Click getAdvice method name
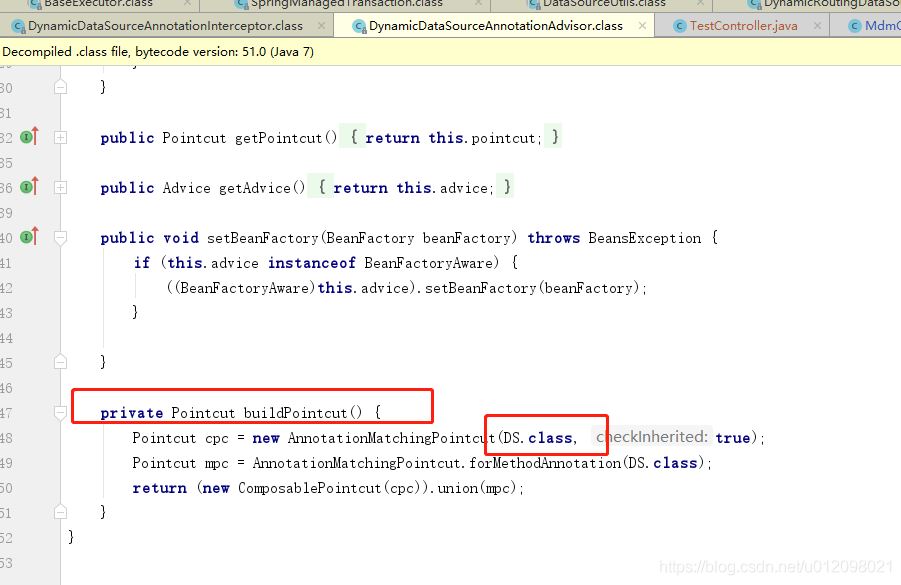Image resolution: width=901 pixels, height=585 pixels. [x=255, y=188]
